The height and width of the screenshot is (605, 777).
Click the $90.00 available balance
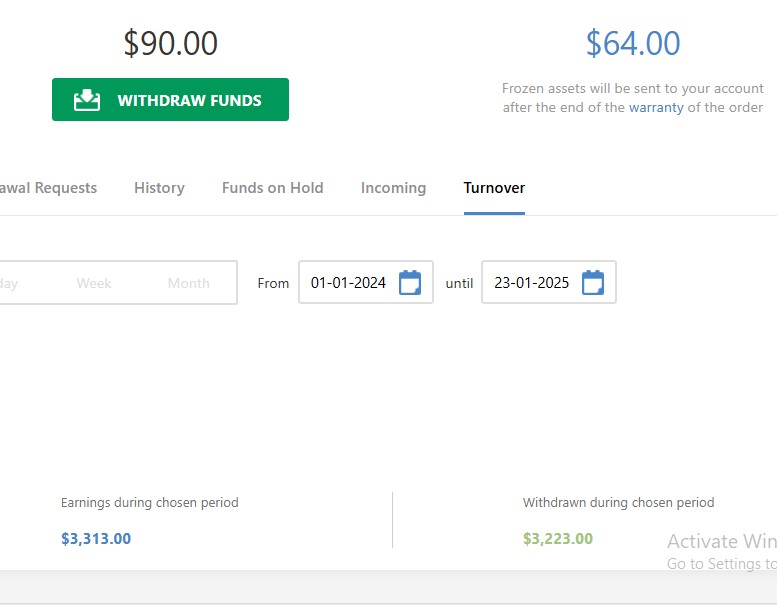click(170, 43)
